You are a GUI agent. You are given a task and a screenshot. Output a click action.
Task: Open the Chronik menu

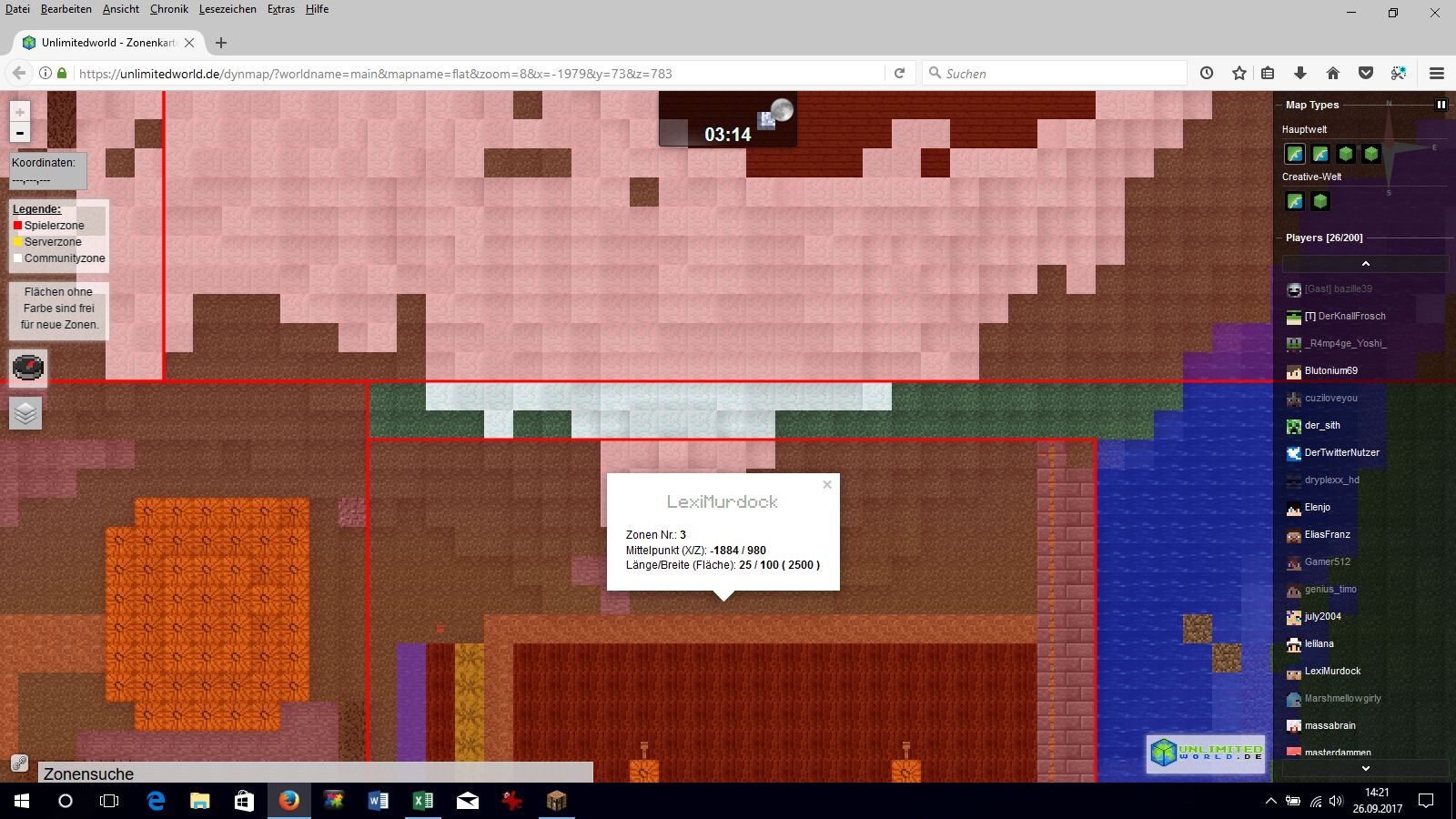pyautogui.click(x=169, y=9)
